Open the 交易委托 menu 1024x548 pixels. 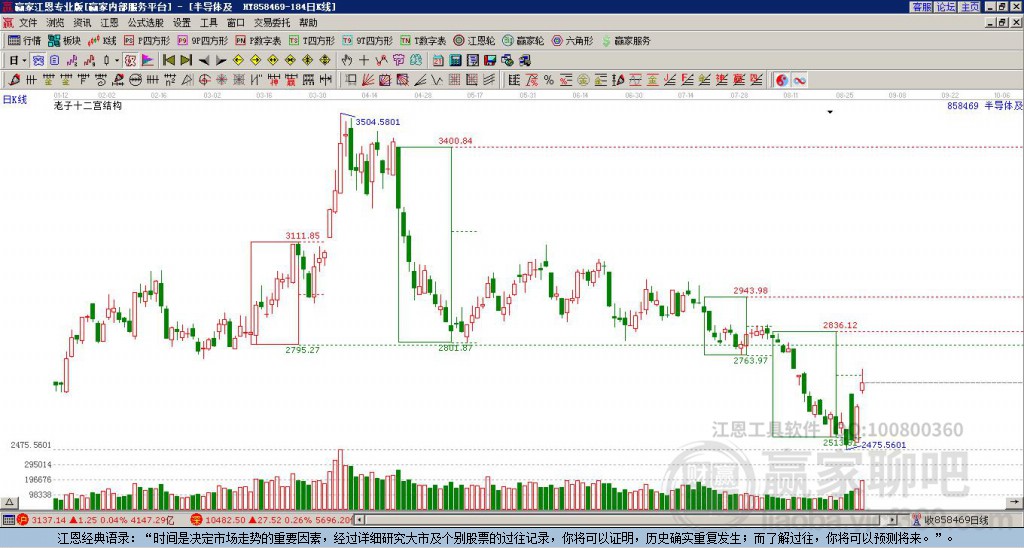tap(272, 23)
